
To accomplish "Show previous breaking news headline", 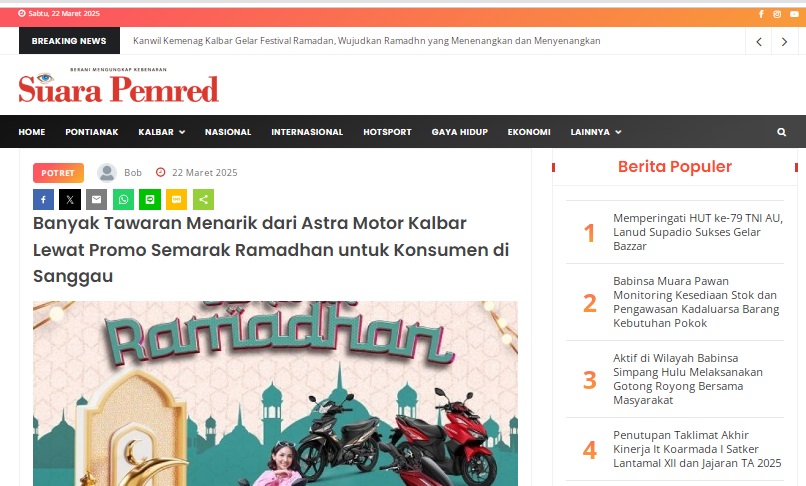I will (x=759, y=42).
